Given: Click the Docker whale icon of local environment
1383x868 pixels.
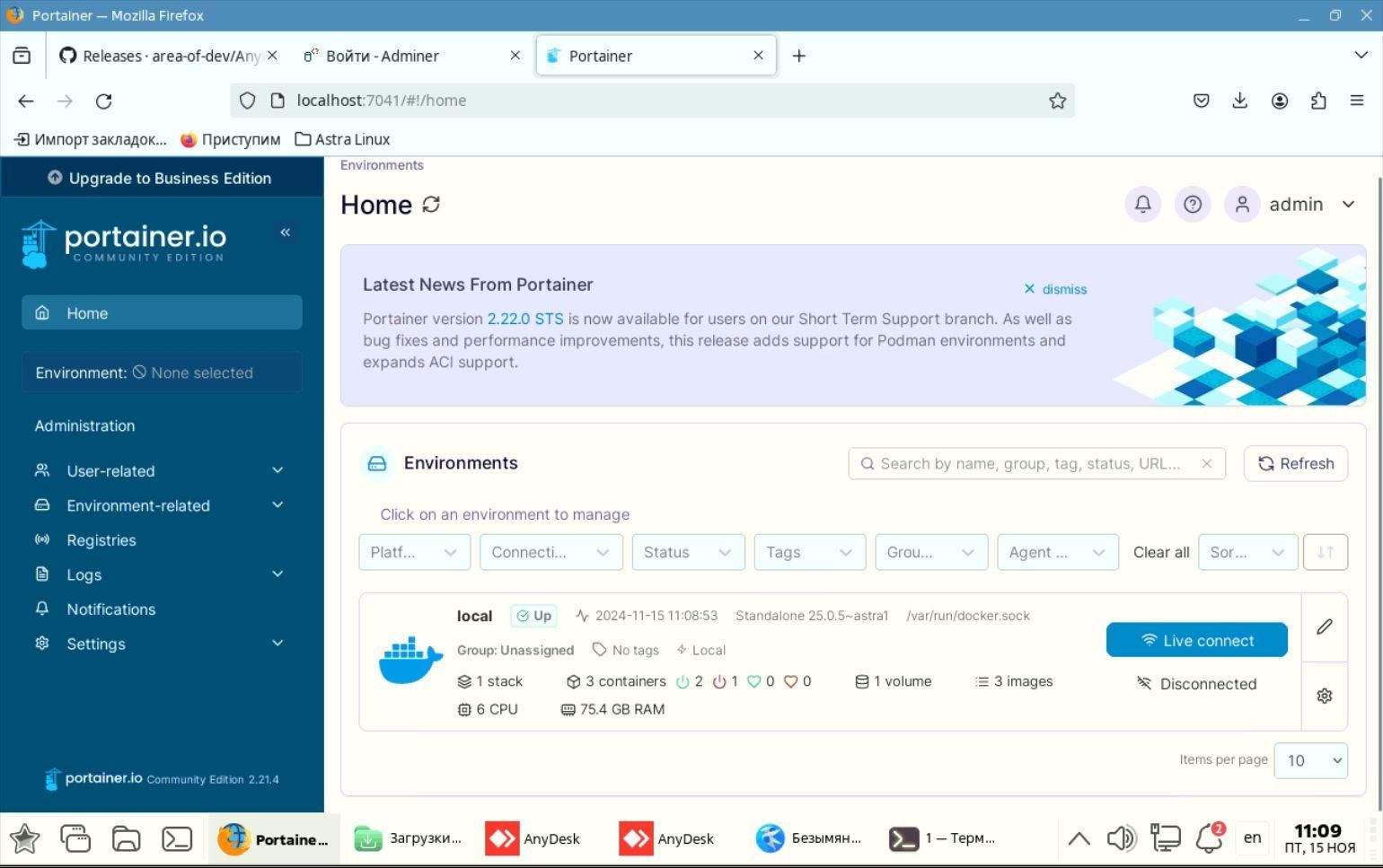Looking at the screenshot, I should [x=410, y=661].
